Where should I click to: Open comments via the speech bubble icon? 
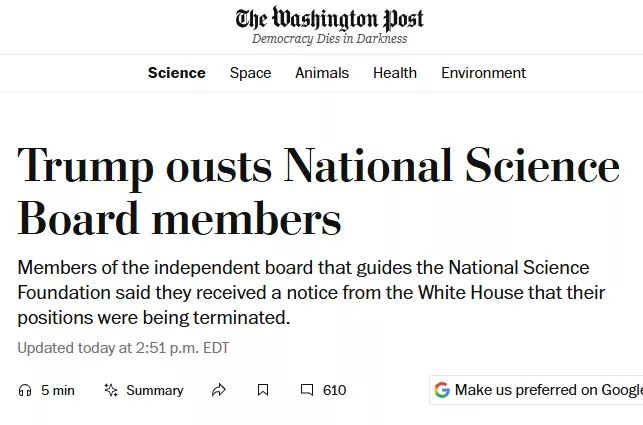307,390
